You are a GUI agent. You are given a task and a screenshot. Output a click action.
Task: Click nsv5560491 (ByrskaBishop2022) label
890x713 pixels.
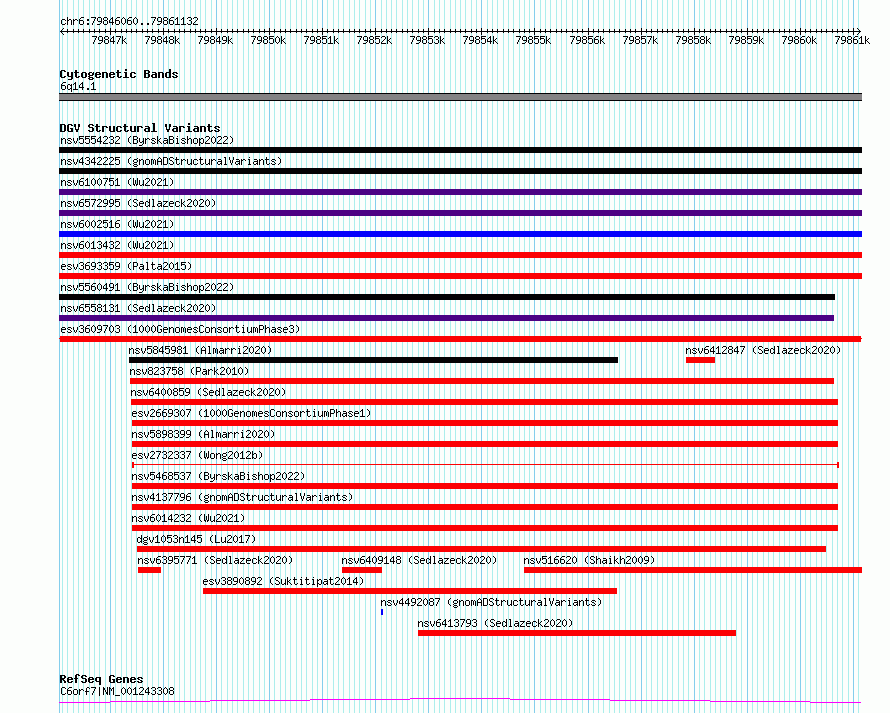(x=147, y=287)
